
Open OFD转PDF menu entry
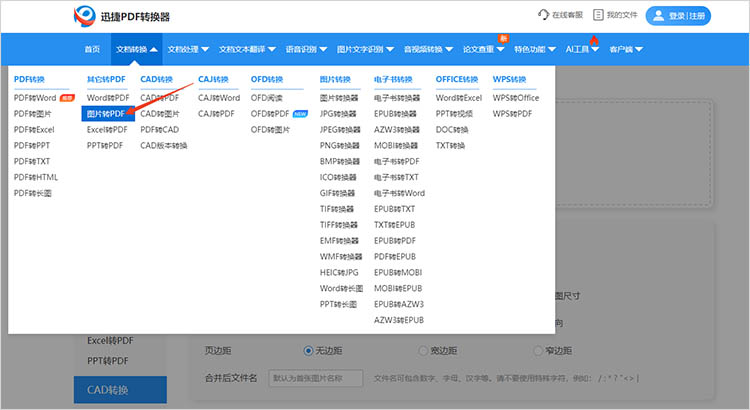270,114
